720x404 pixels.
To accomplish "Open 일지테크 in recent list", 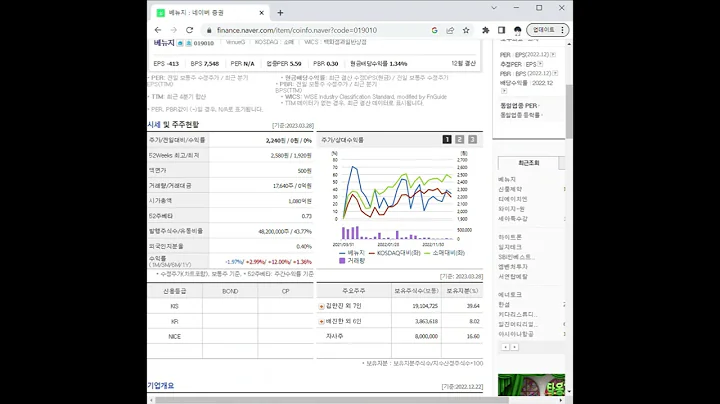I will coord(510,247).
